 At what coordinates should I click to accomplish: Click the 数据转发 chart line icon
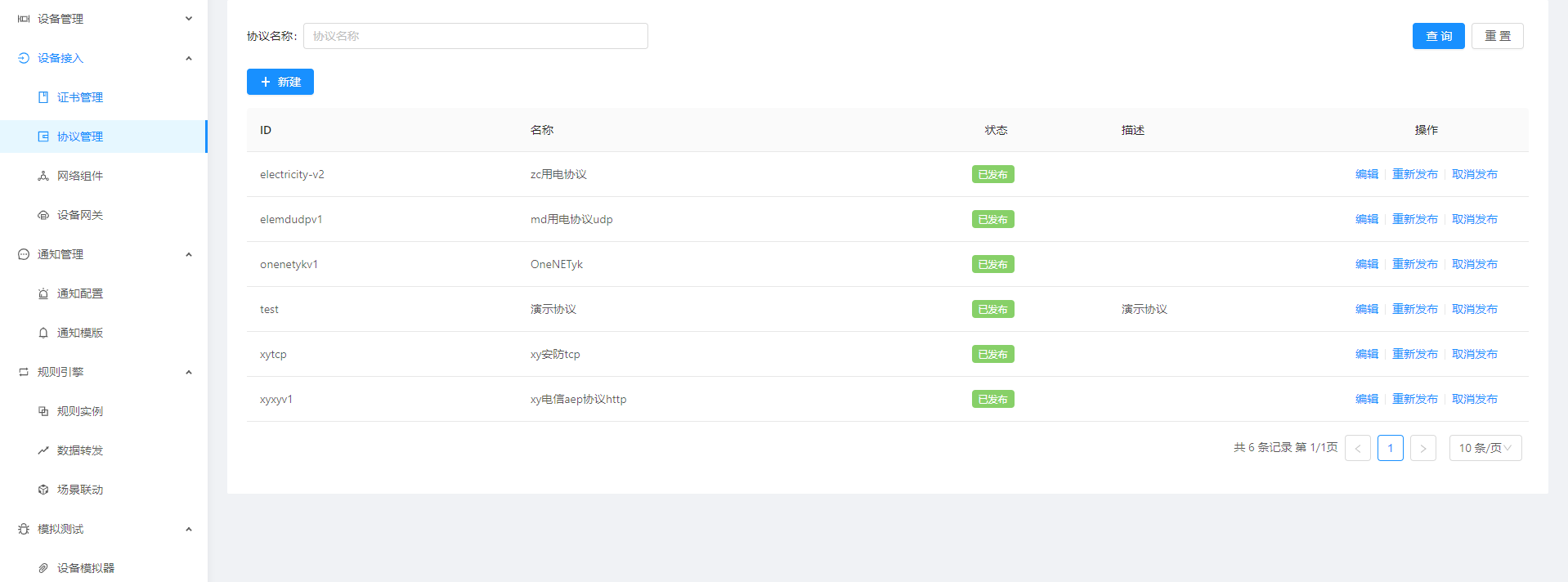43,450
